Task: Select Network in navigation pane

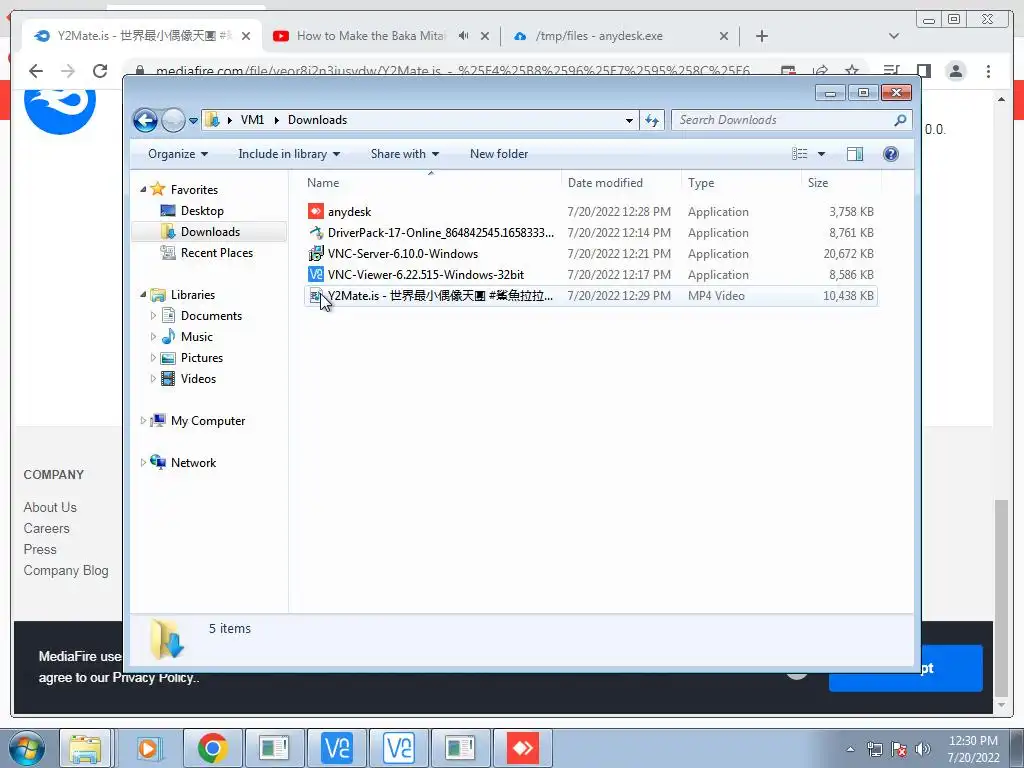Action: pos(193,463)
